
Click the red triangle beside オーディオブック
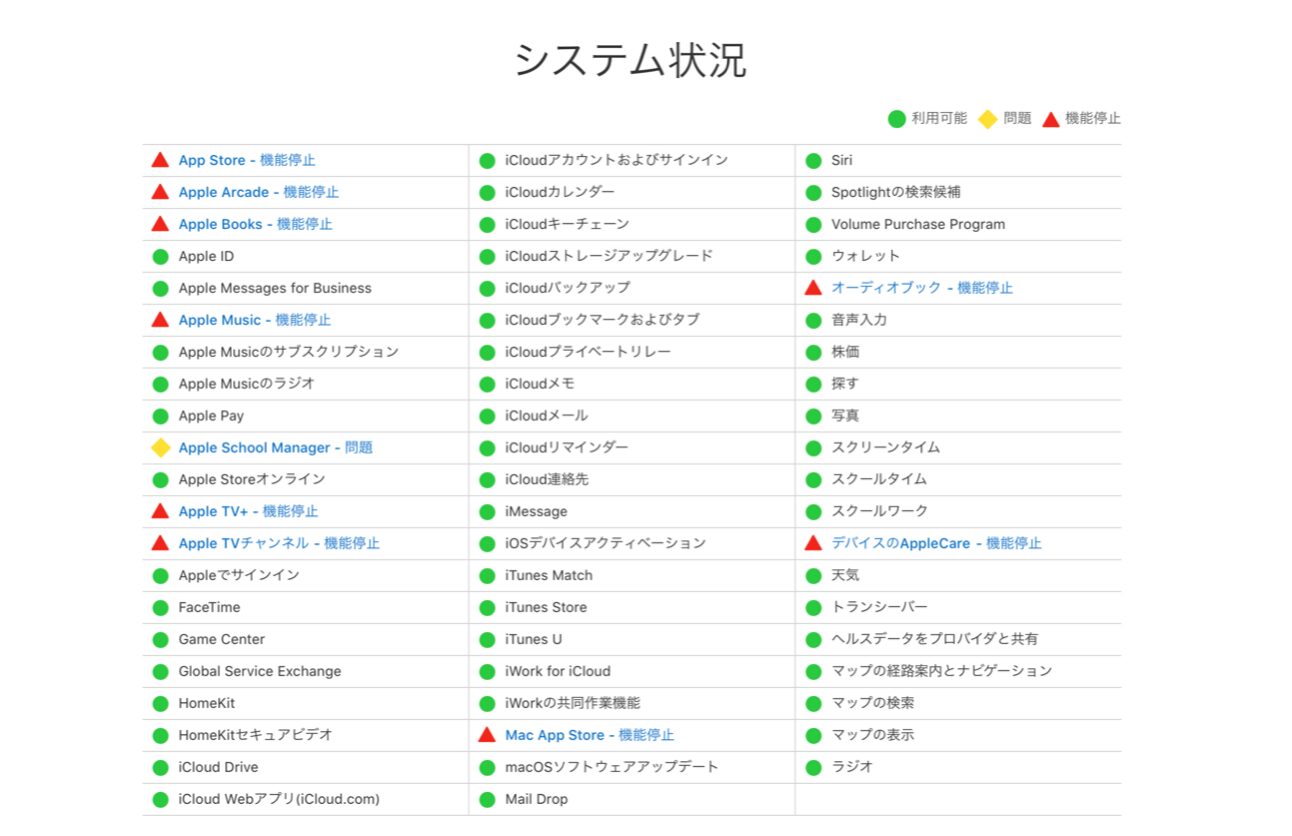813,287
